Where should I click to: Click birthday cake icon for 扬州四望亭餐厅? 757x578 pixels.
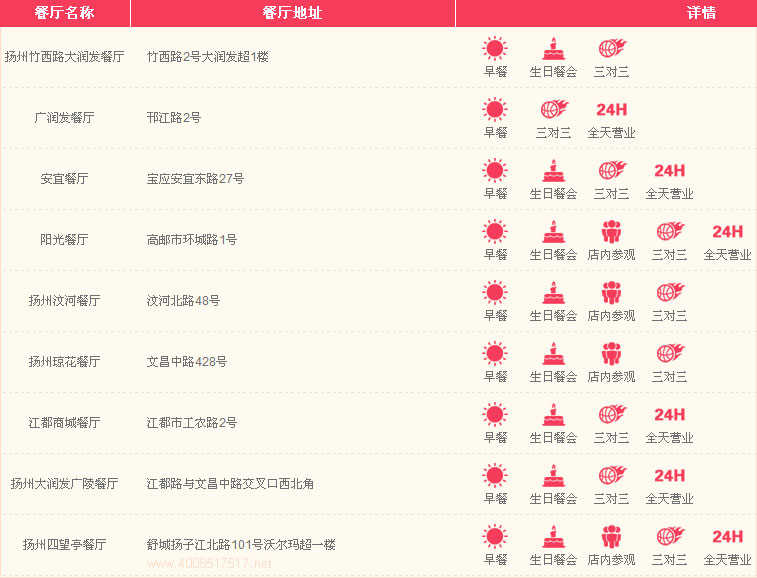click(553, 536)
